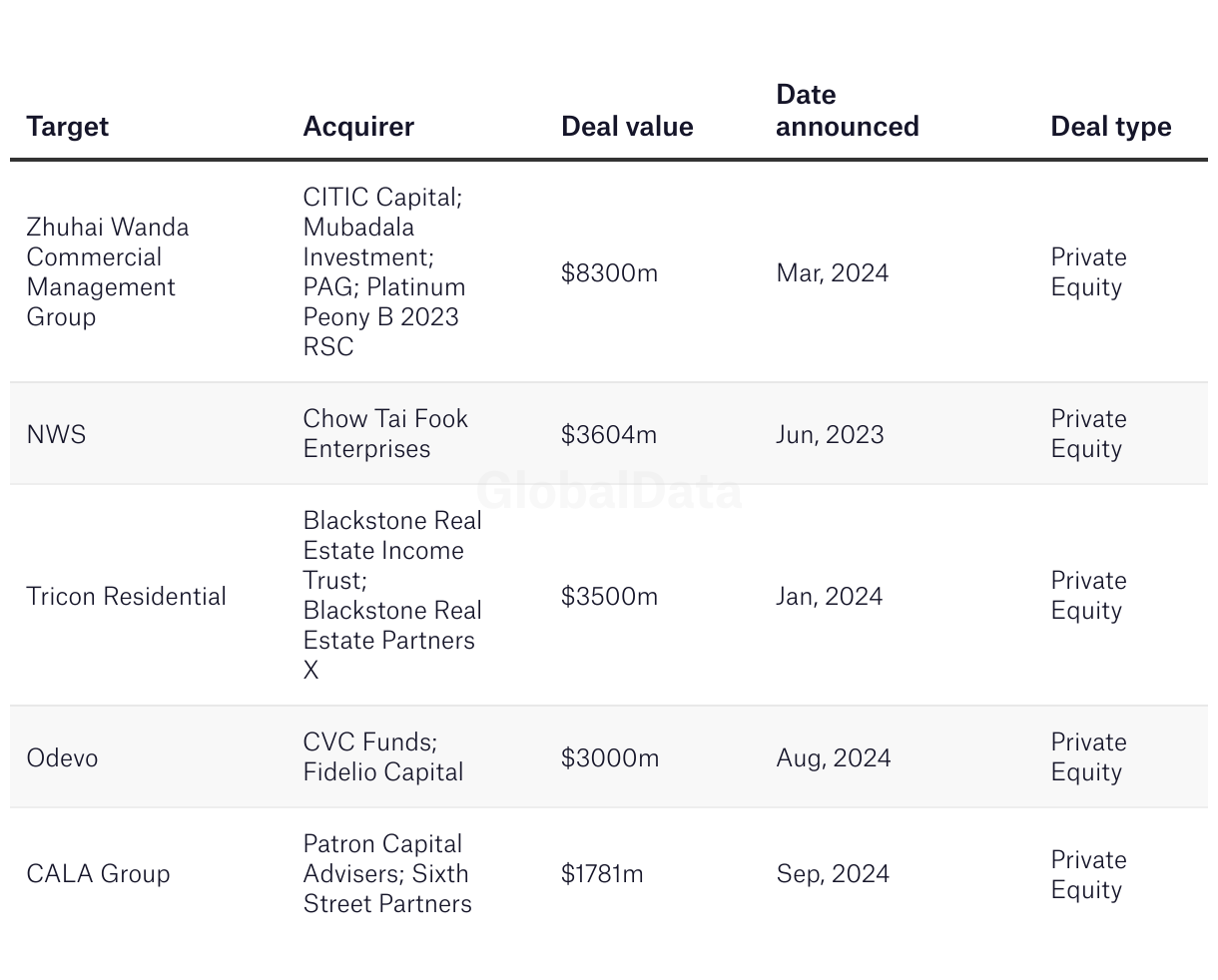Select the Zhuhai Wanda Commercial Management Group cell
The height and width of the screenshot is (980, 1218).
coord(108,271)
